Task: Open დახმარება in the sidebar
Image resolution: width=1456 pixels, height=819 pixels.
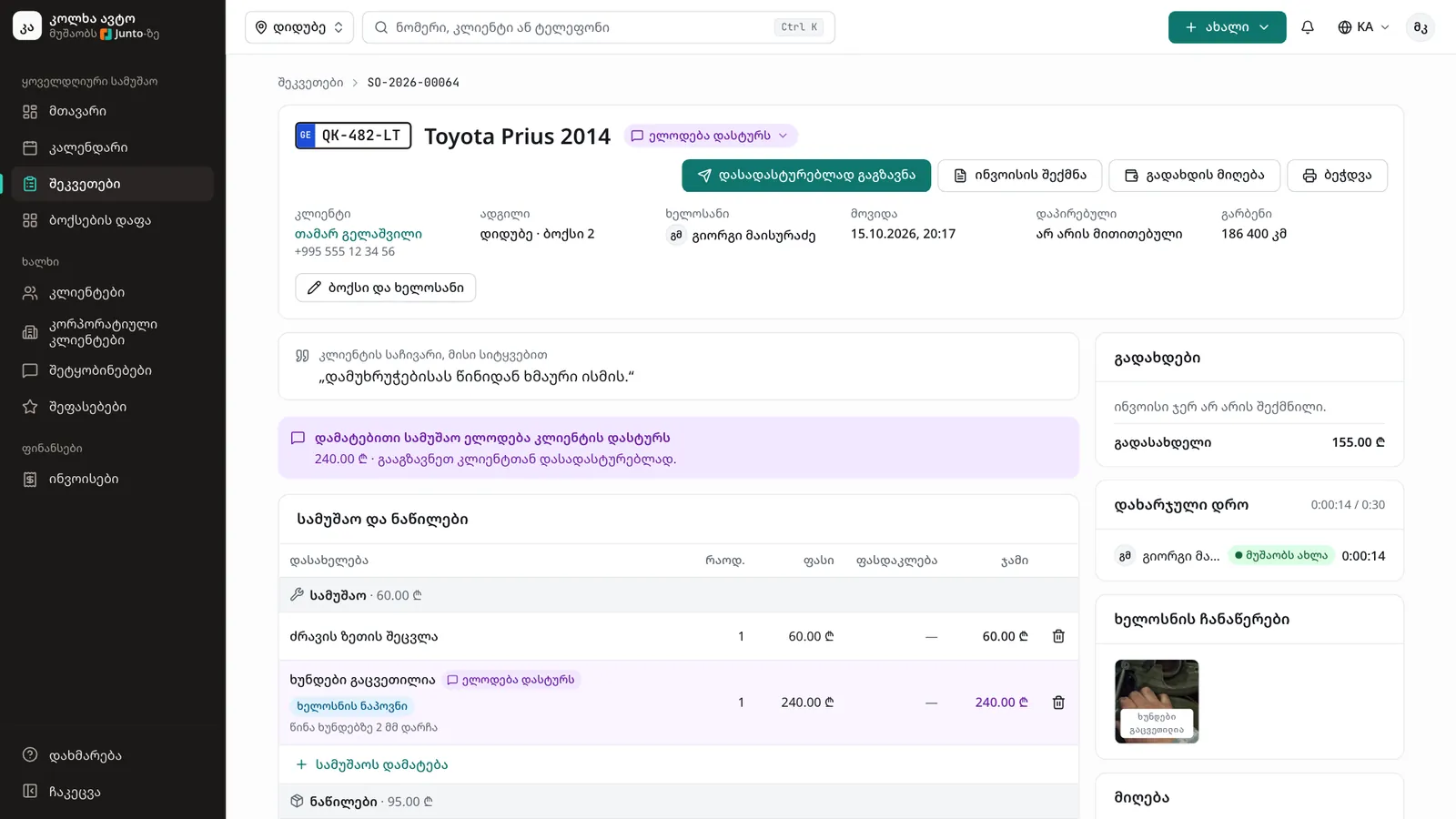Action: click(113, 755)
